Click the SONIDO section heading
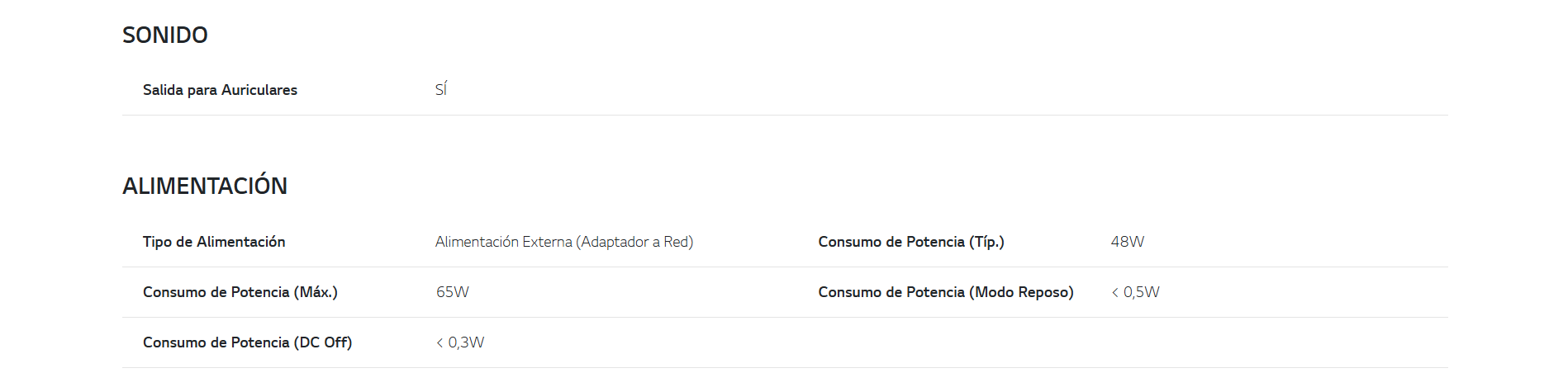1568x373 pixels. pyautogui.click(x=165, y=35)
